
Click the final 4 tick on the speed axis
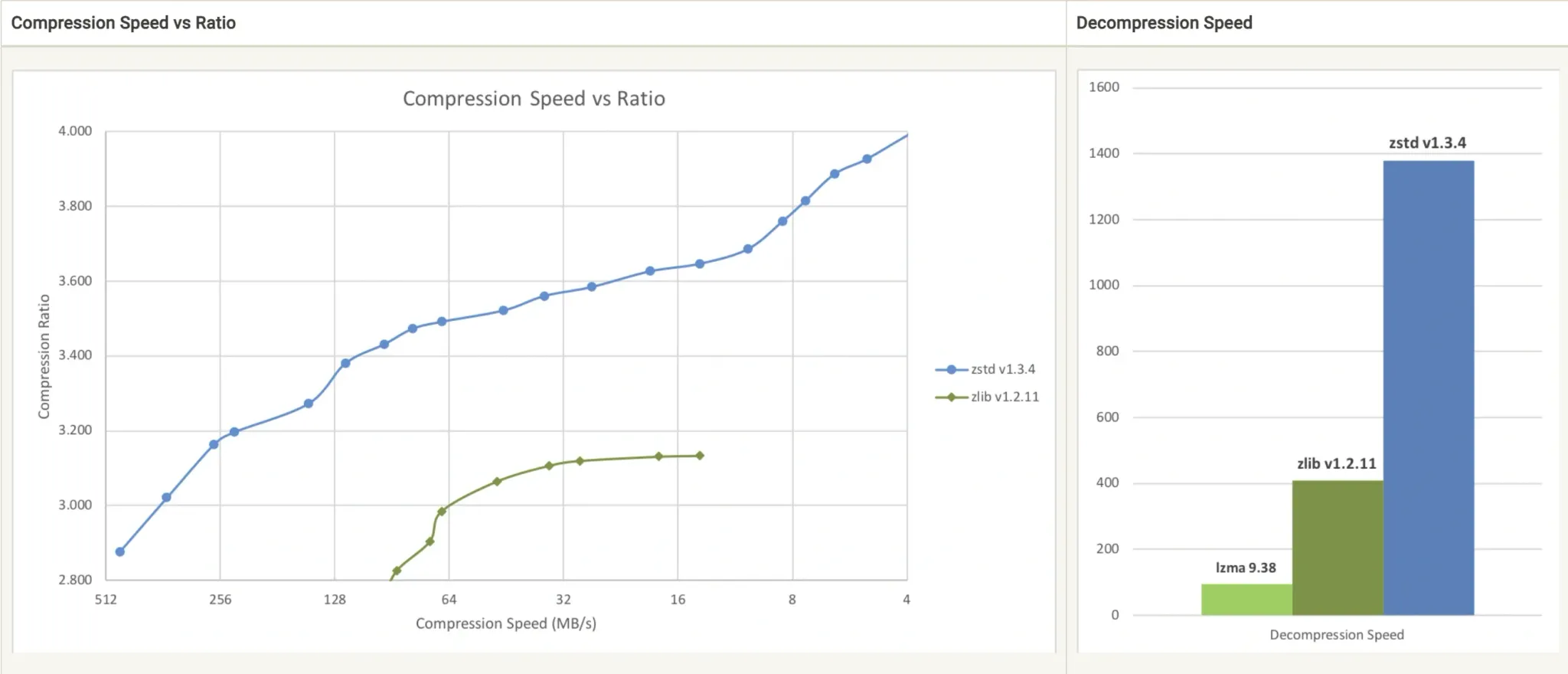click(x=906, y=600)
